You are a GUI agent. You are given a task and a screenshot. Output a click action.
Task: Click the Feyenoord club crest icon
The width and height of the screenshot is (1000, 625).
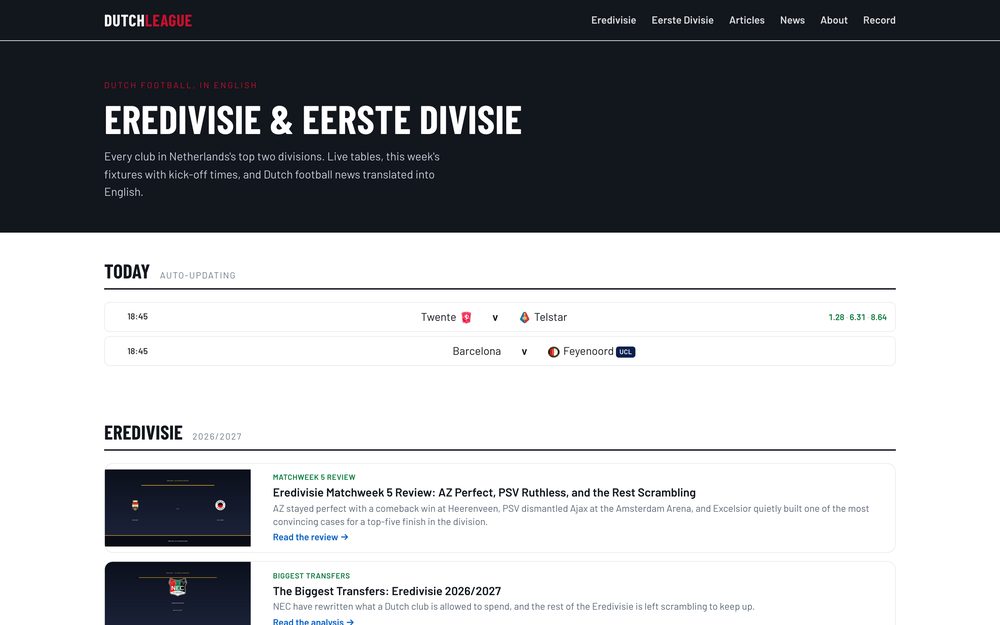(x=554, y=352)
